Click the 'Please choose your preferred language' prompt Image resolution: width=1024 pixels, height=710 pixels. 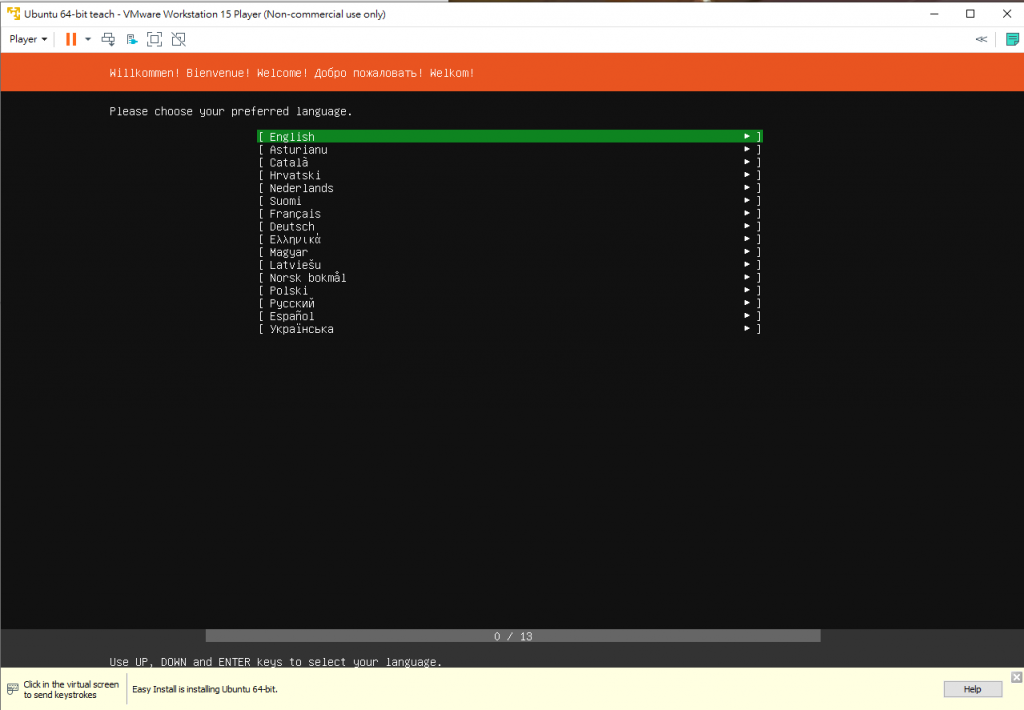pyautogui.click(x=231, y=112)
